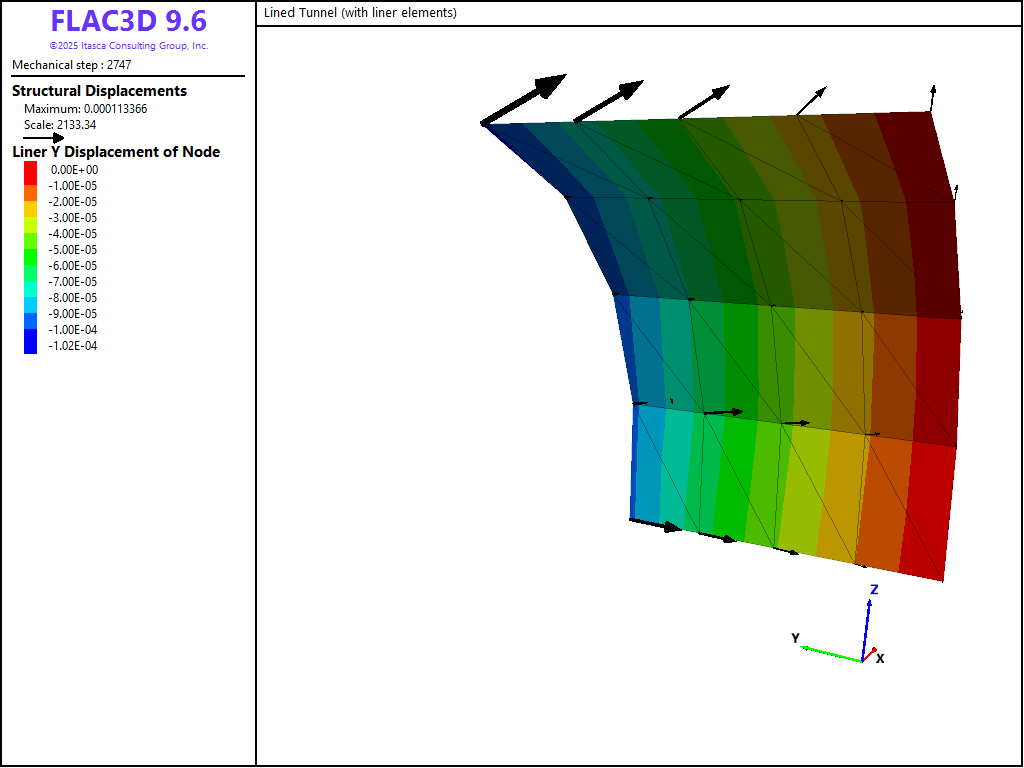Screen dimensions: 1024x768
Task: Pick the green -6.00E-05 legend swatch
Action: [30, 266]
